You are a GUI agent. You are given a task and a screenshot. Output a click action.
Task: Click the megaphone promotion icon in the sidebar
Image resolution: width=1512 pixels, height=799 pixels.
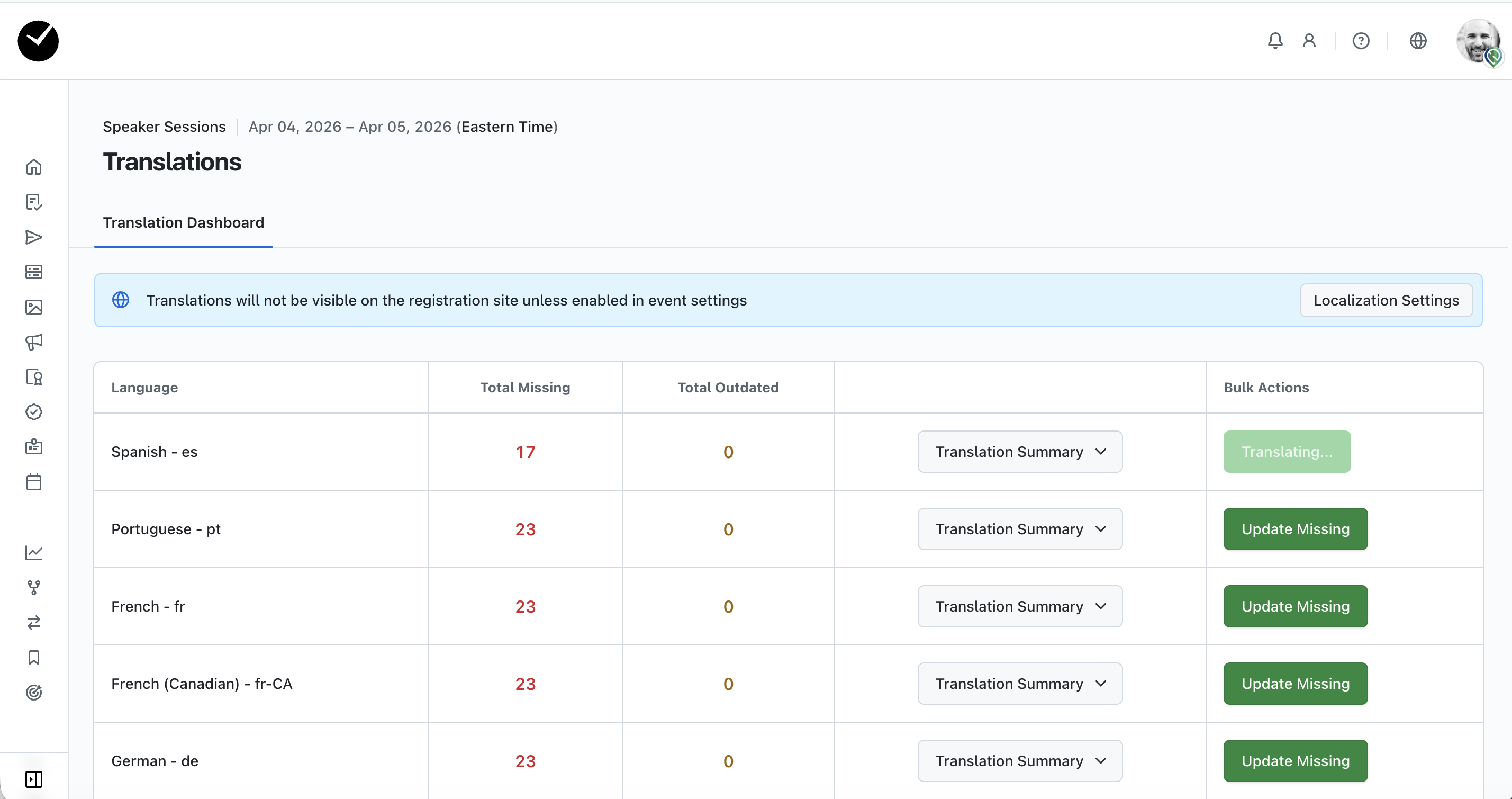coord(33,342)
